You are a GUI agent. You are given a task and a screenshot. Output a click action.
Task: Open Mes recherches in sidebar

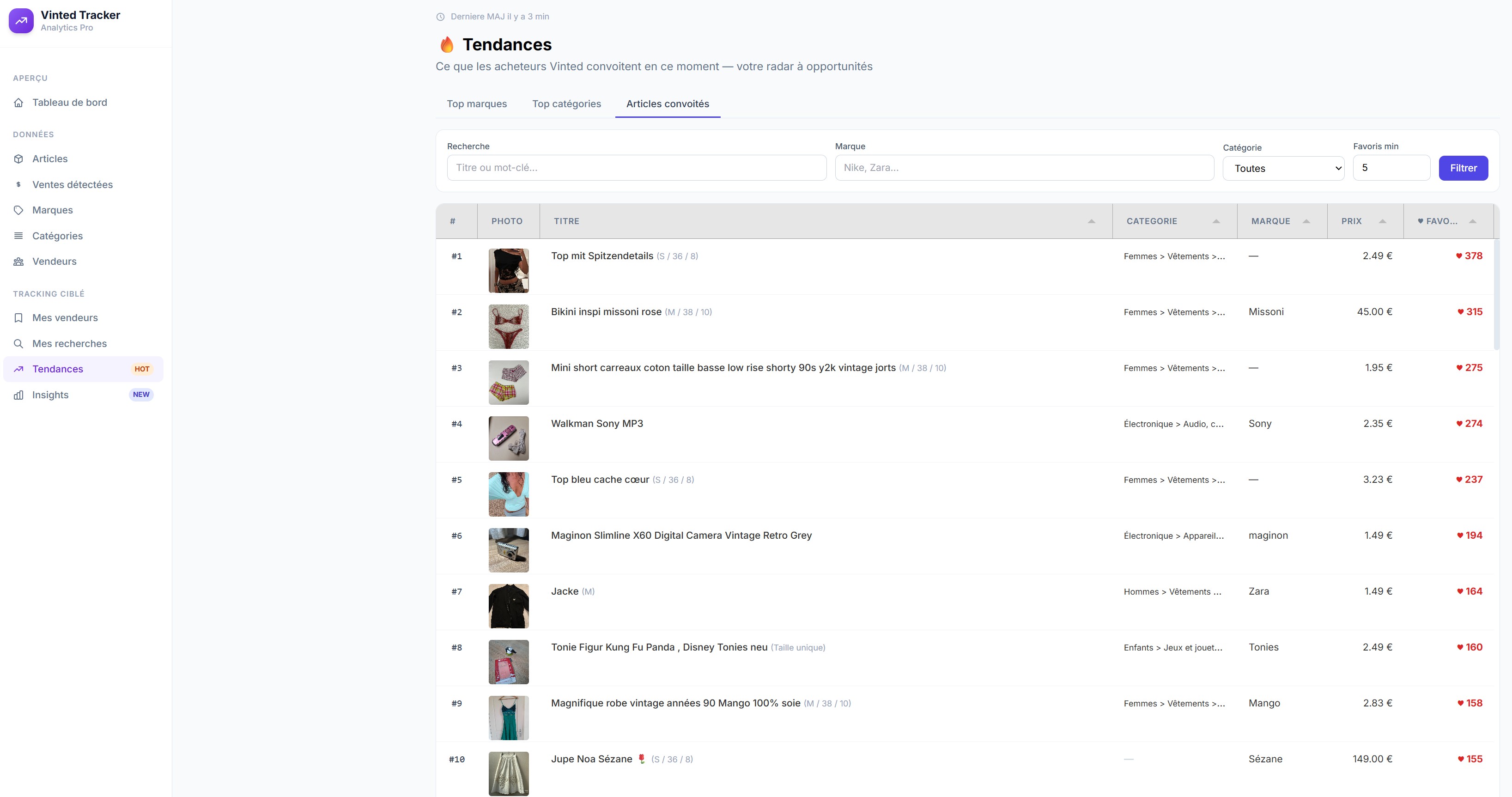click(83, 343)
